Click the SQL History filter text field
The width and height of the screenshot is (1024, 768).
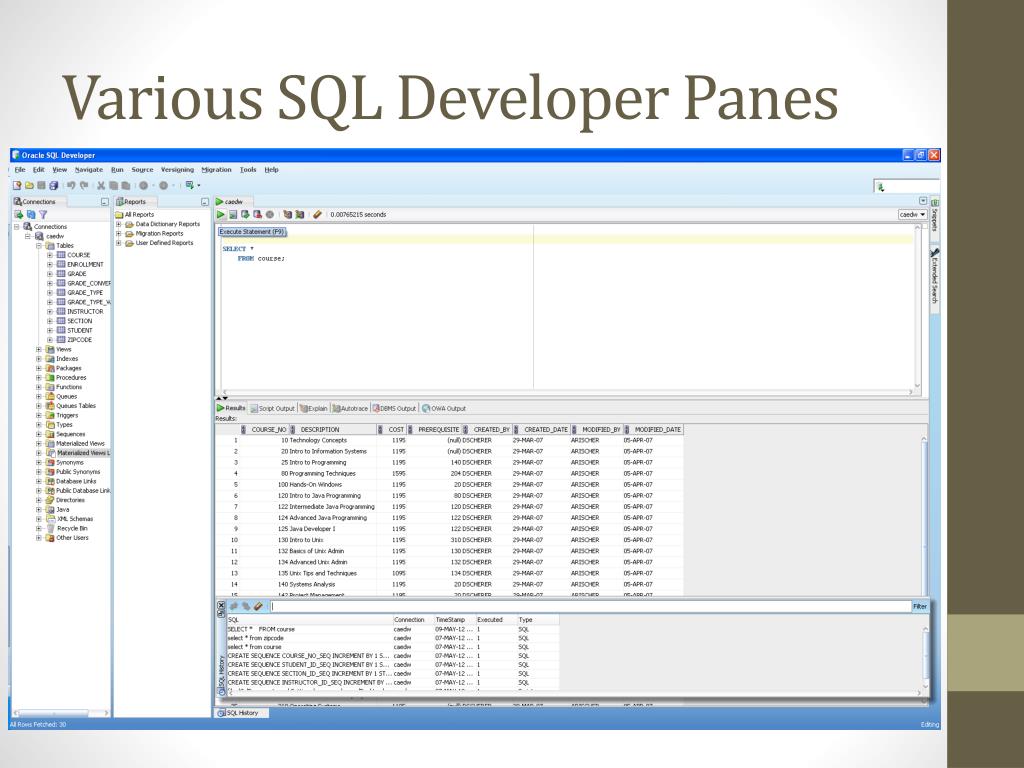point(590,607)
